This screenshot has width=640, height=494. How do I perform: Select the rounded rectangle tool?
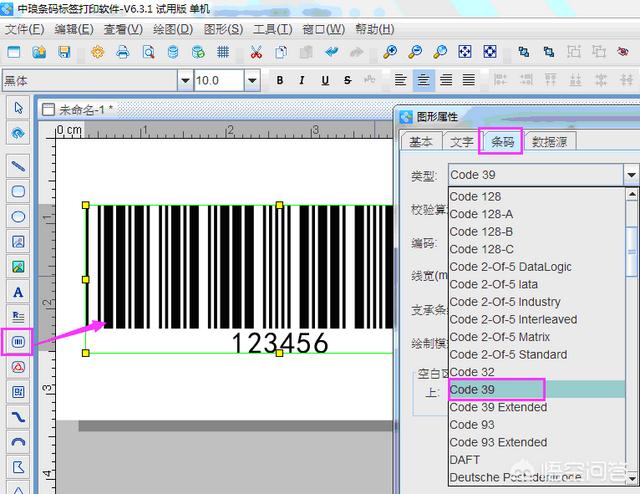pos(18,191)
